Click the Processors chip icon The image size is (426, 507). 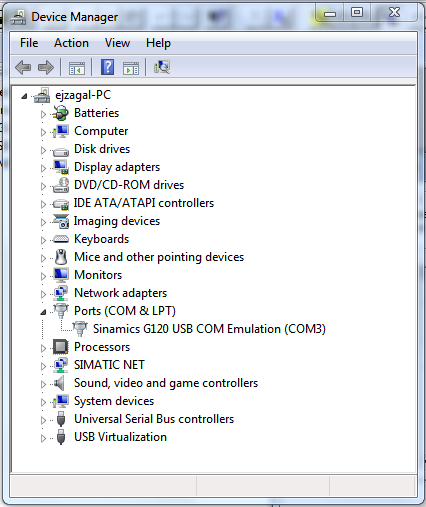(x=61, y=347)
